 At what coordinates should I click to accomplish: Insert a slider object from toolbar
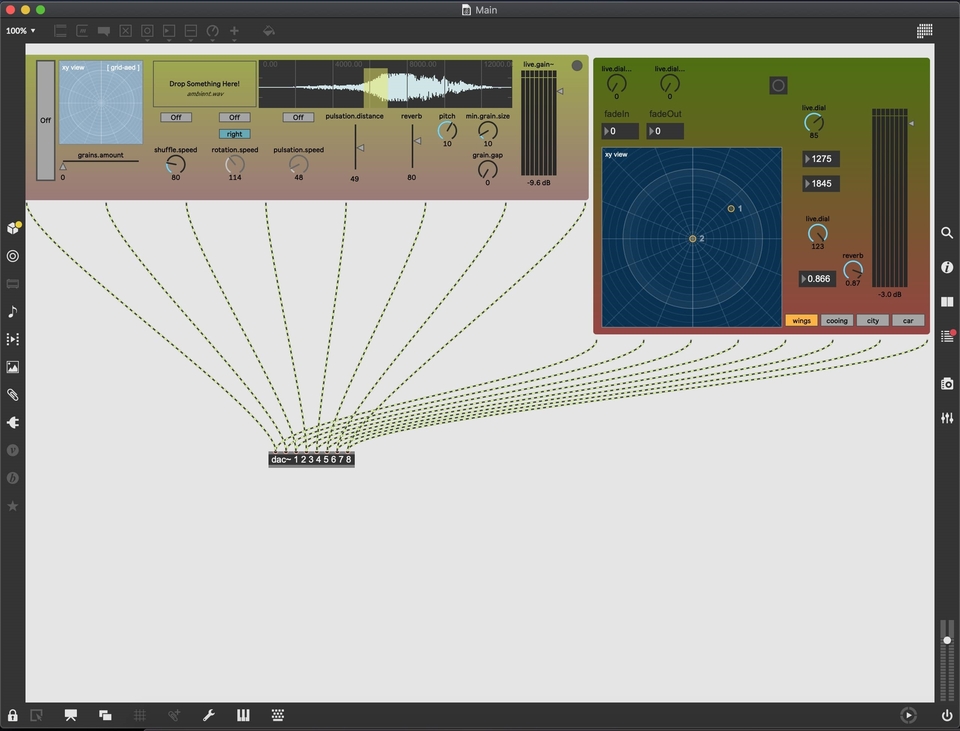[190, 31]
